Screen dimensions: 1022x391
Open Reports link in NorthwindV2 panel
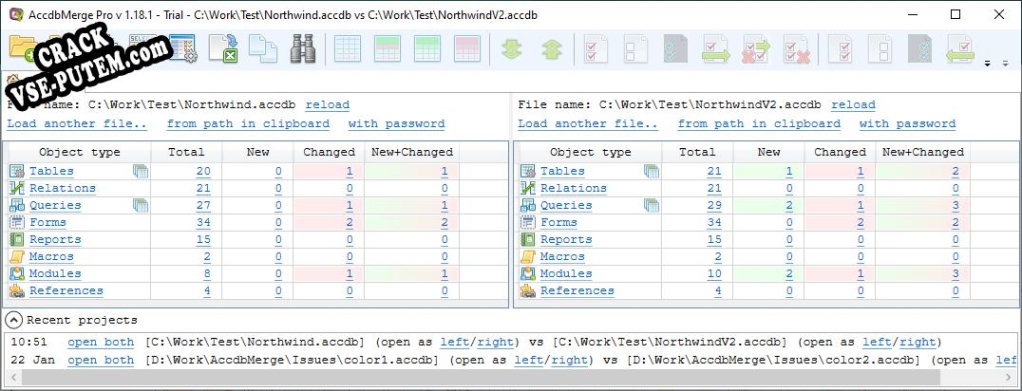[566, 239]
